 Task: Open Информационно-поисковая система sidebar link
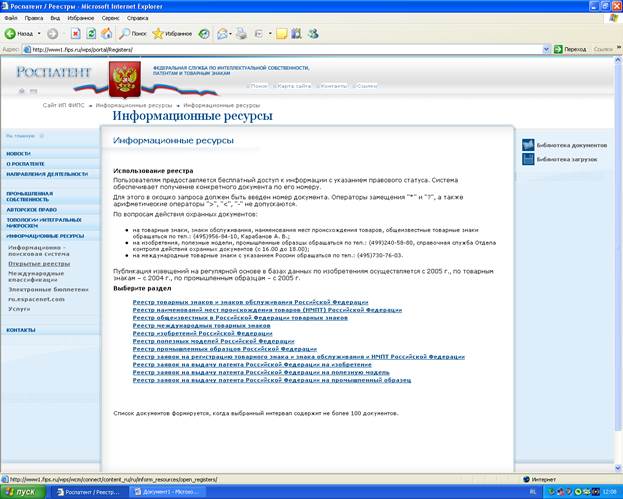point(39,251)
